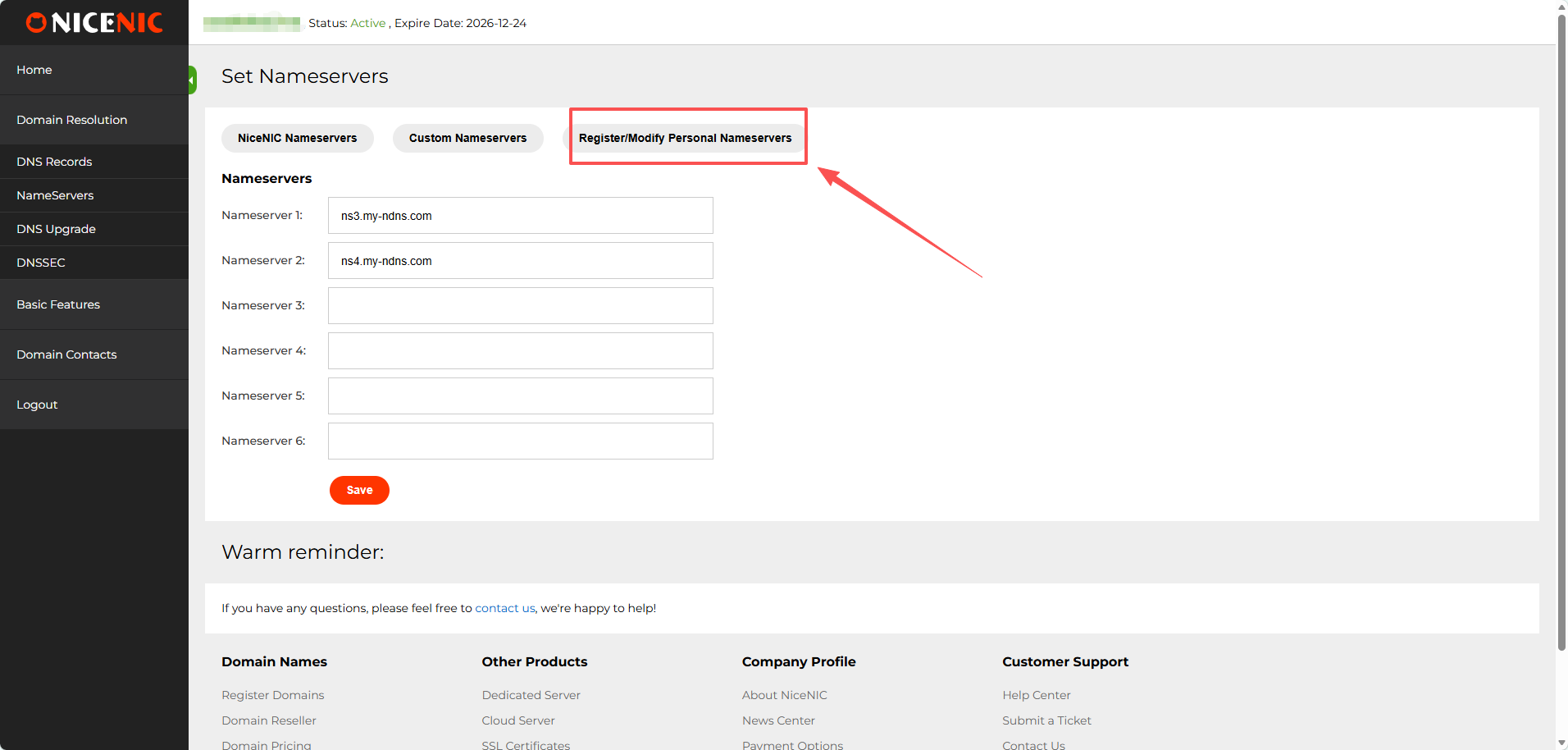Follow the 'contact us' link
Screen dimensions: 1568x750
coord(504,608)
